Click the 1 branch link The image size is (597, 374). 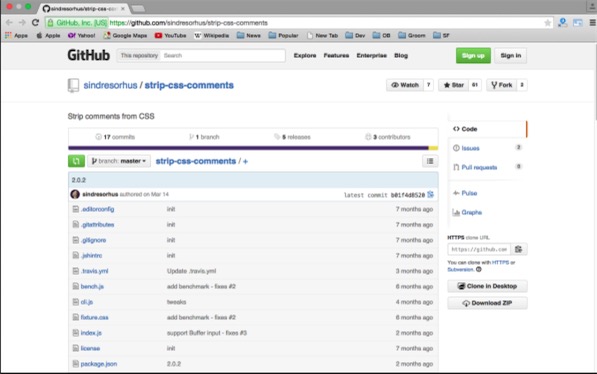click(x=204, y=137)
